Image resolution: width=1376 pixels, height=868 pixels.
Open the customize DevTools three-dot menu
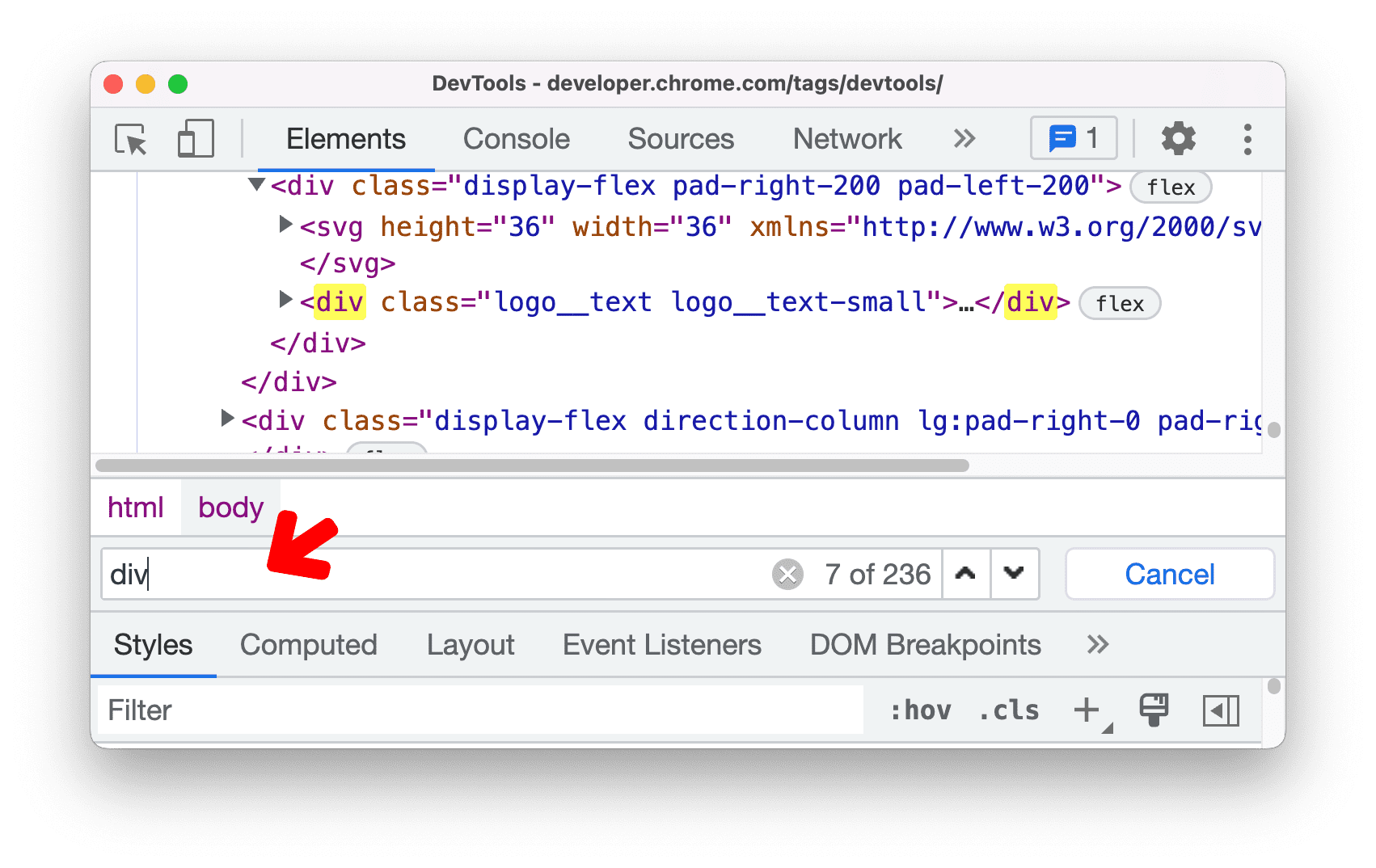[1247, 138]
